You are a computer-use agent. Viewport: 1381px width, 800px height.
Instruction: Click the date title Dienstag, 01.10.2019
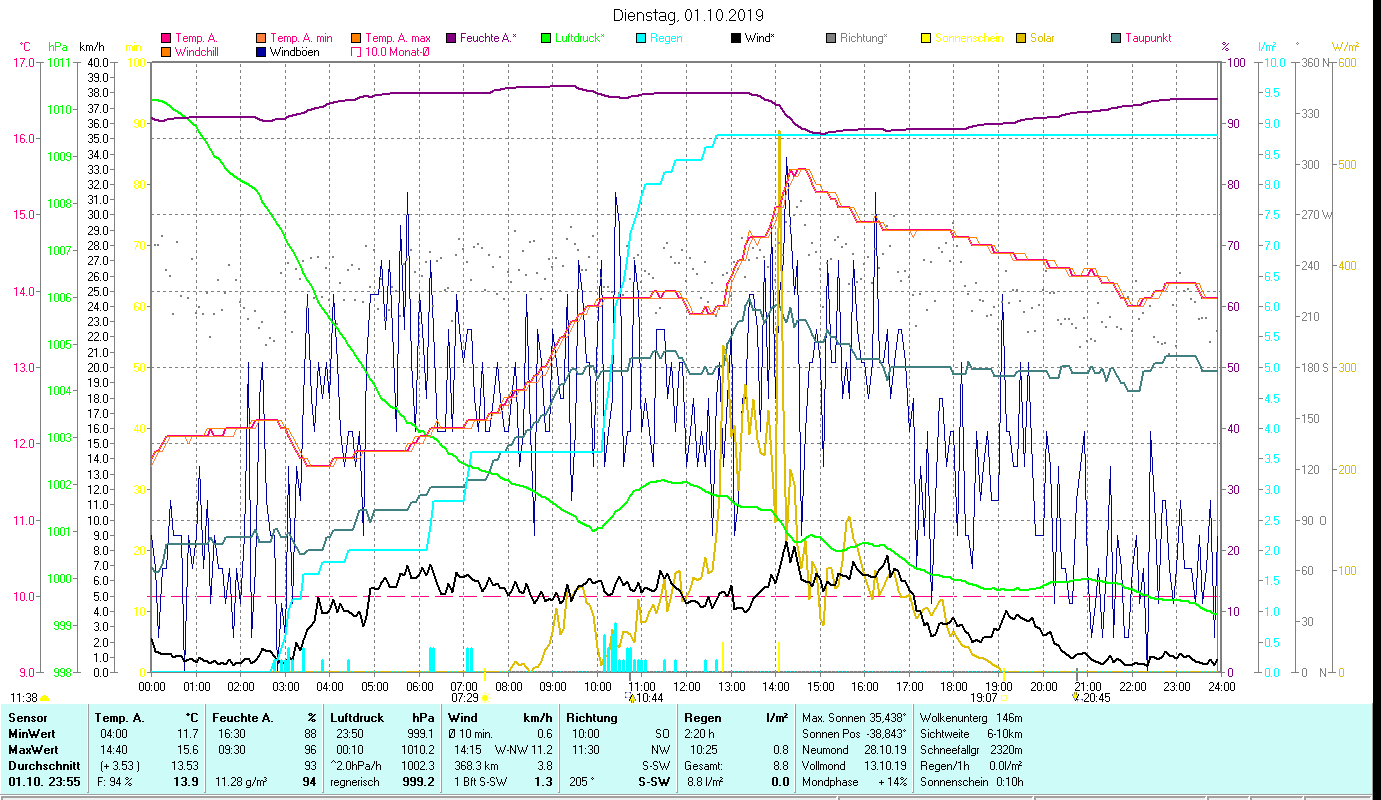(688, 15)
